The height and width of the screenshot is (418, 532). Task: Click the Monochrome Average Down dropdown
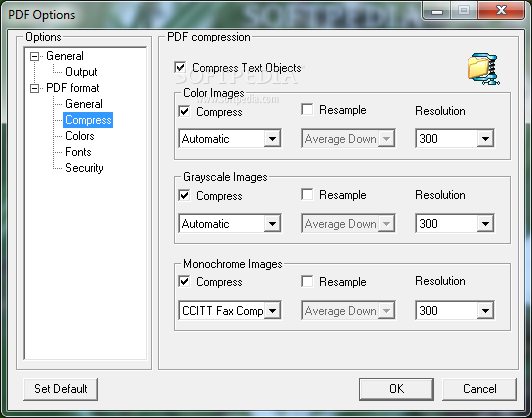[348, 310]
